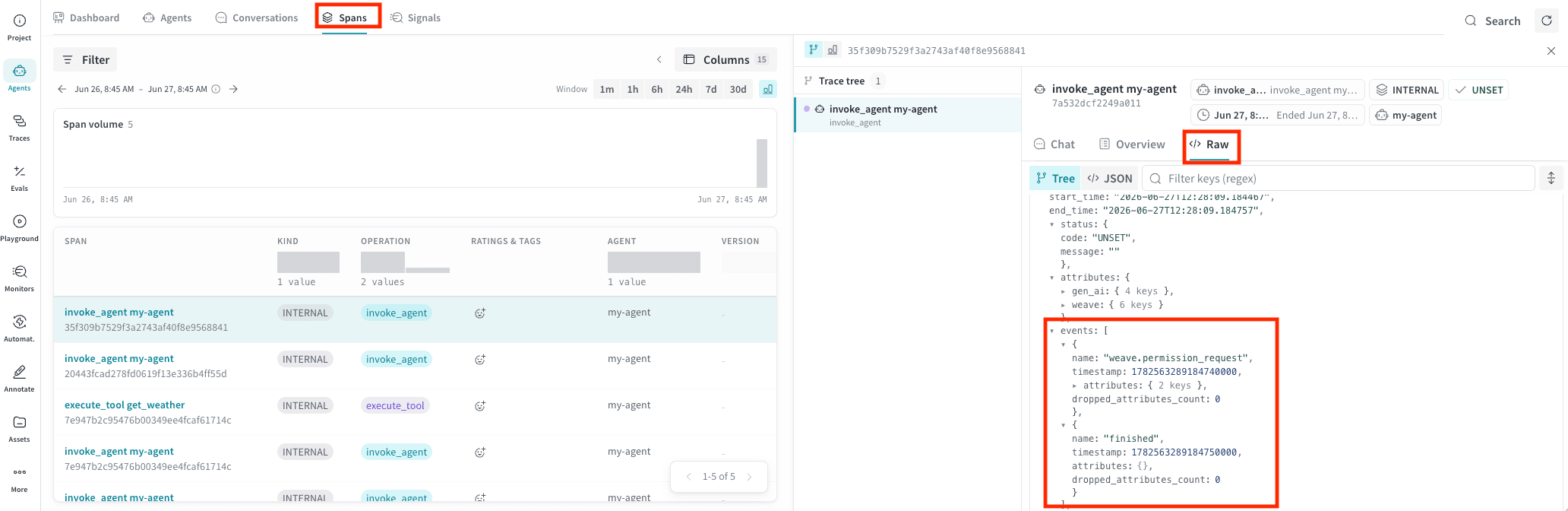Expand the gen_ai 4 keys node

coord(1064,291)
